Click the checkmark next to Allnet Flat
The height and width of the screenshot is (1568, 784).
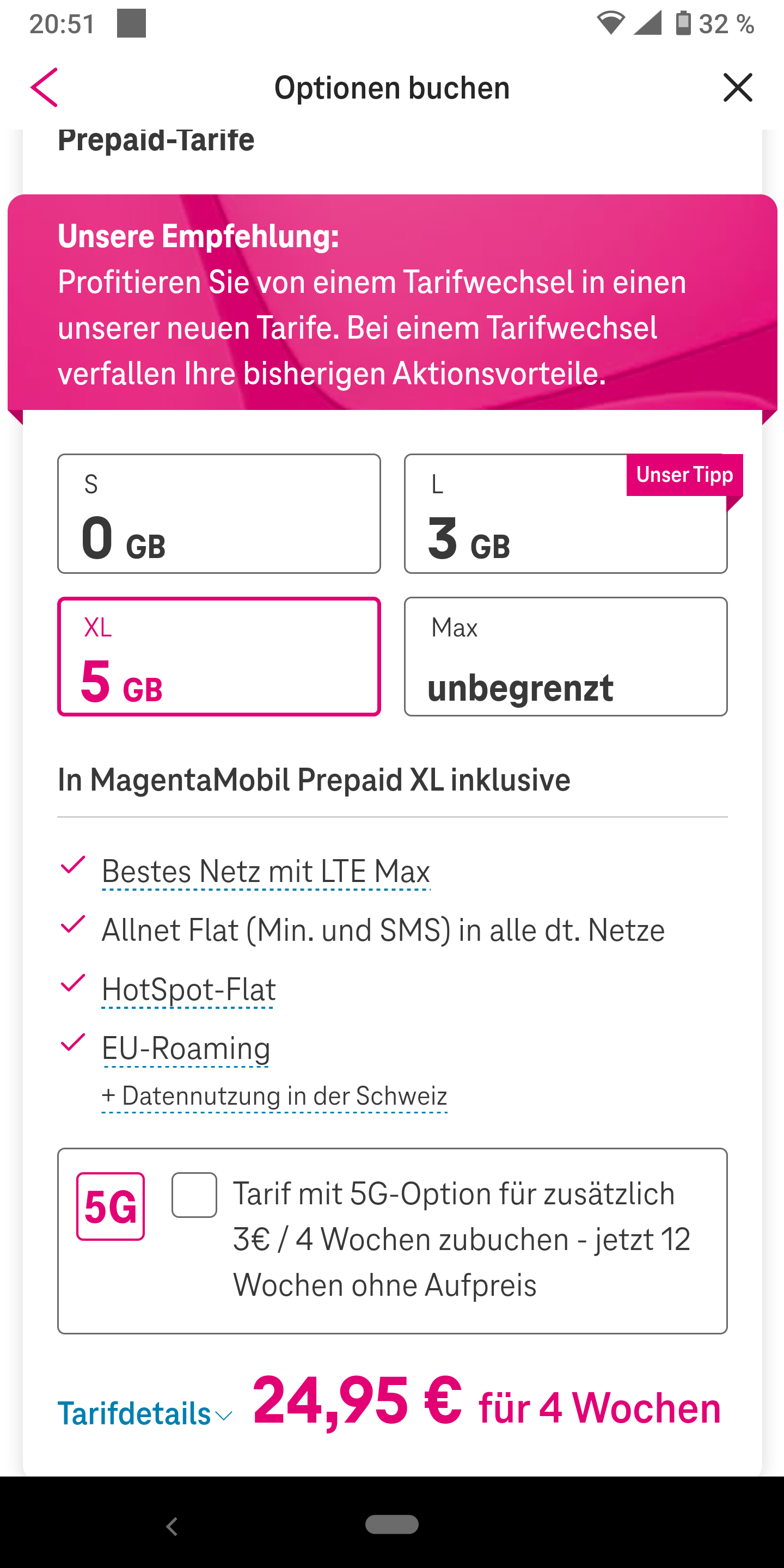pyautogui.click(x=72, y=925)
